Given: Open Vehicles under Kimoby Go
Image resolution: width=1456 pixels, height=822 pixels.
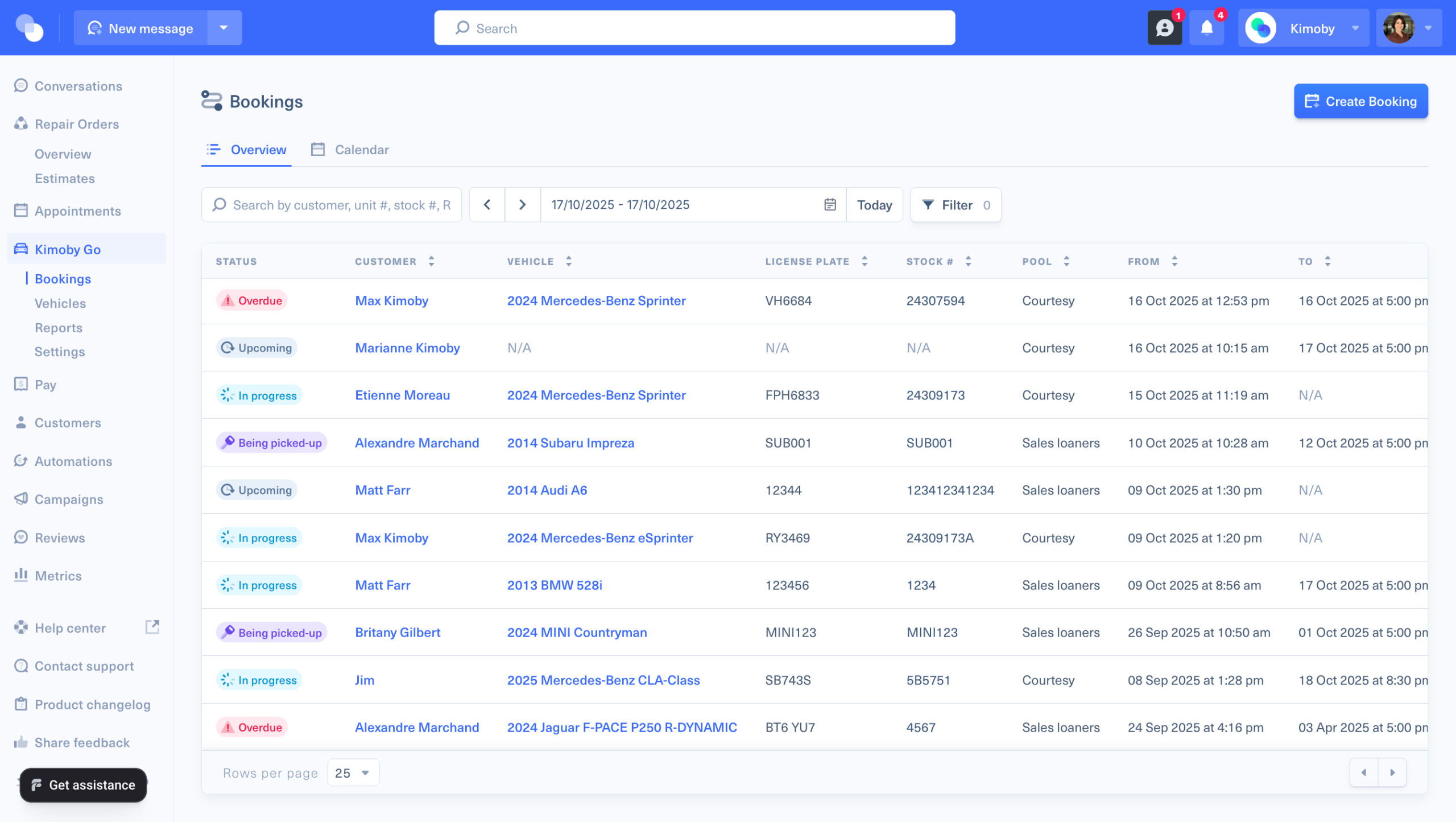Looking at the screenshot, I should [x=60, y=303].
